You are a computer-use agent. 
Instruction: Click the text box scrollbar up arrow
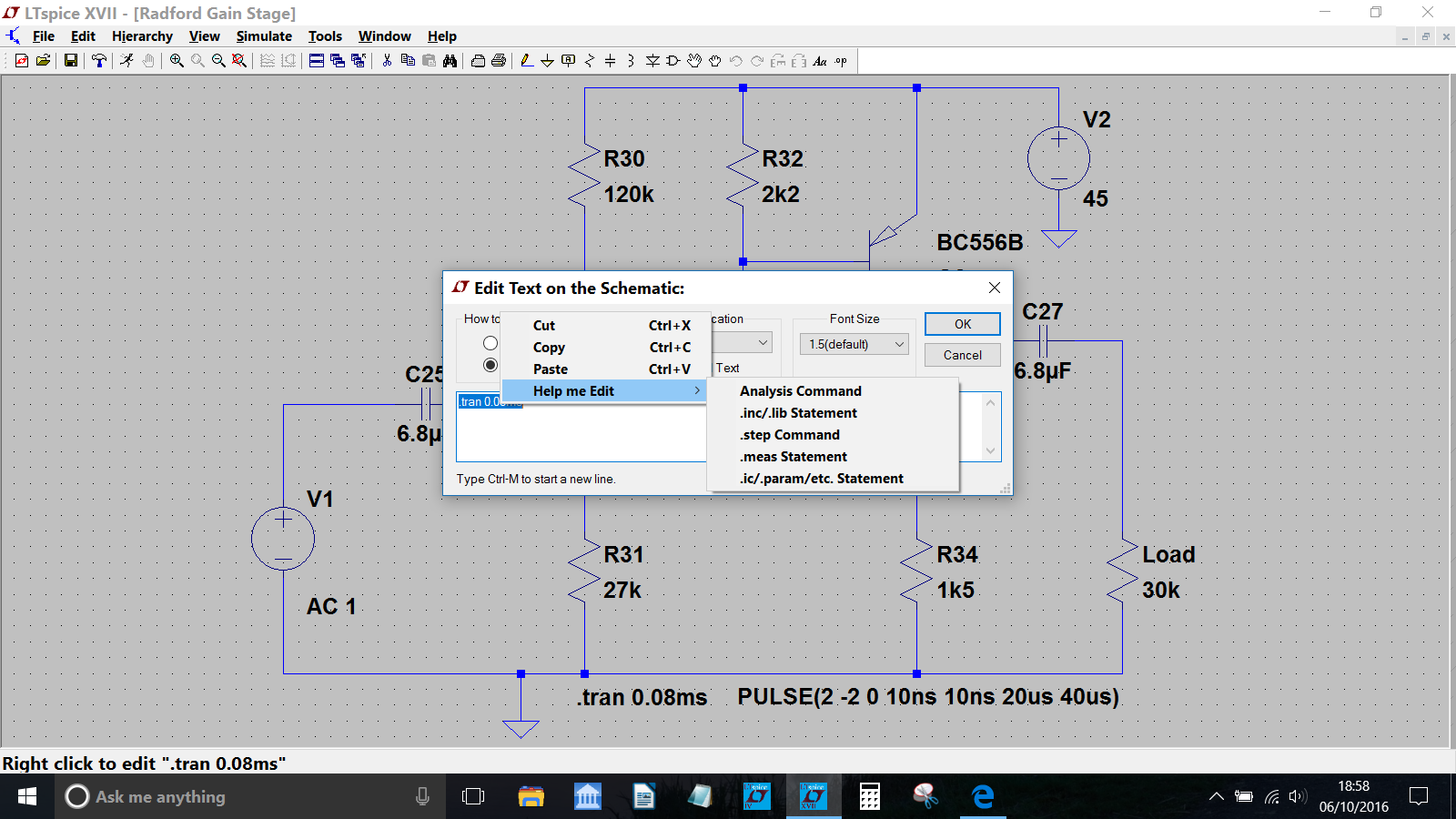[991, 401]
